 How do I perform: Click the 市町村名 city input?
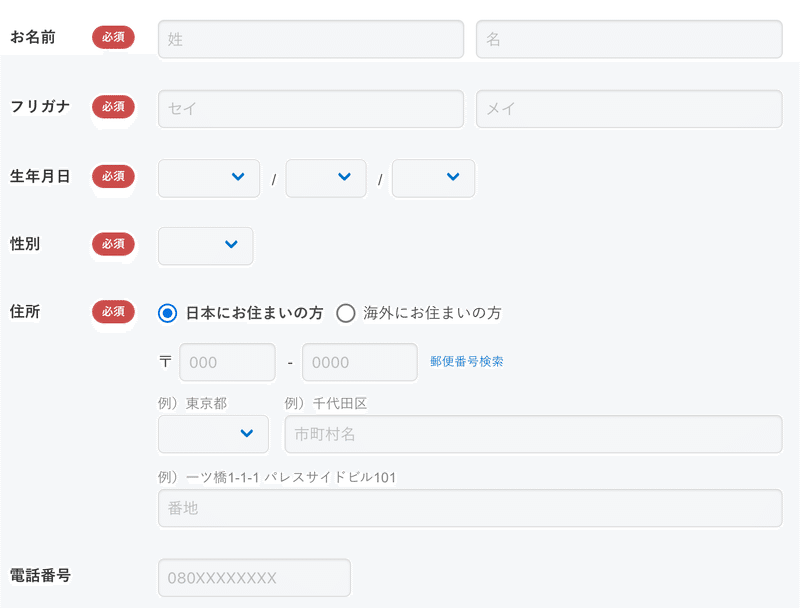click(x=533, y=434)
